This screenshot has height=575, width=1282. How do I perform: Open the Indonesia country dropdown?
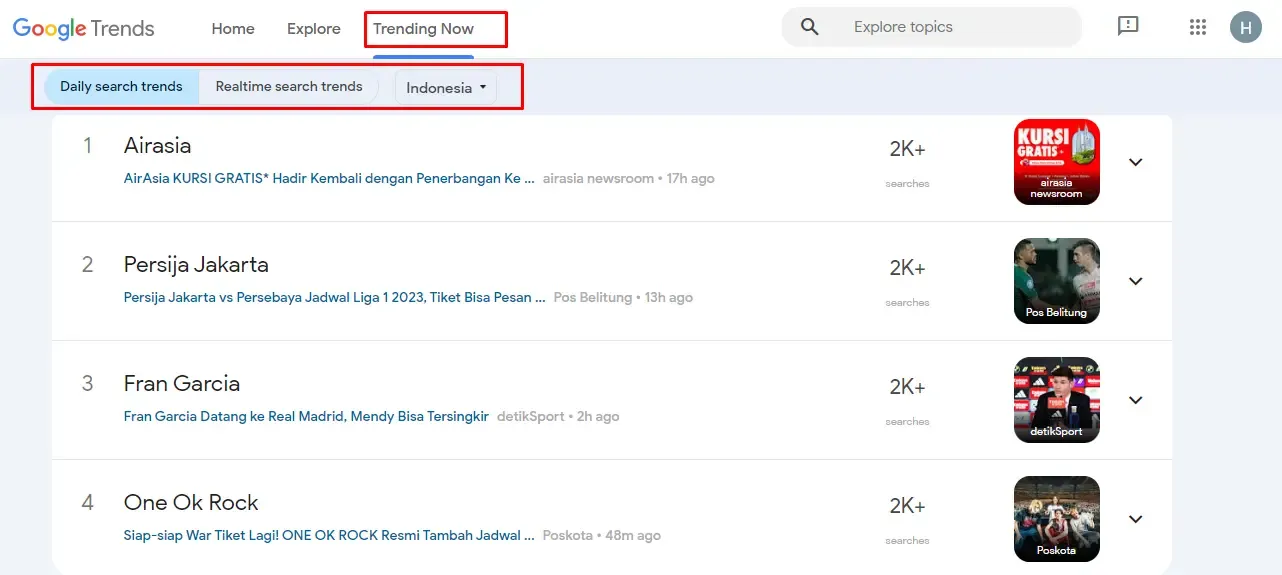pyautogui.click(x=446, y=88)
